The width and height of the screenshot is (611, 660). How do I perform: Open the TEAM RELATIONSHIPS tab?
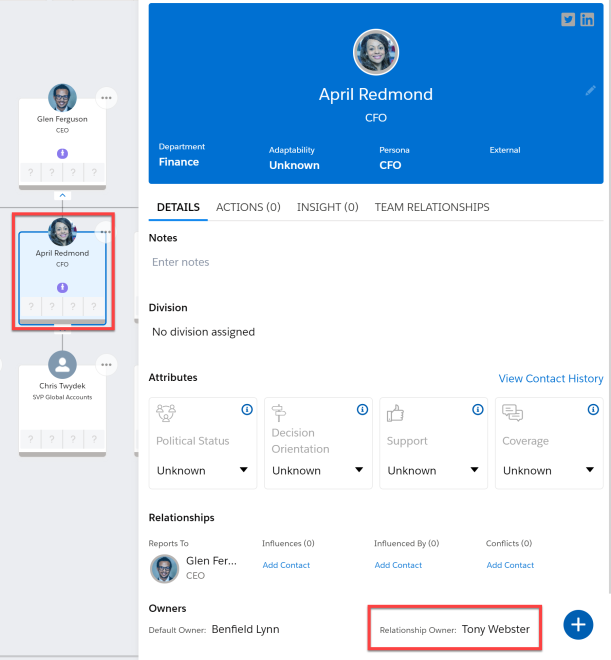(432, 207)
